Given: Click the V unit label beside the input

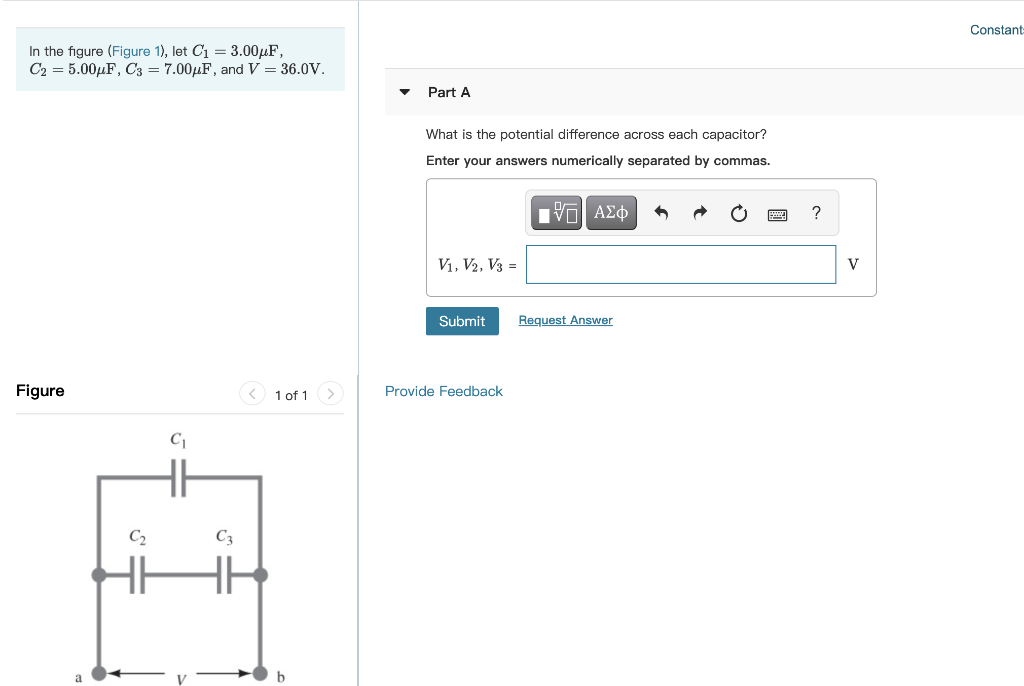Looking at the screenshot, I should point(853,265).
